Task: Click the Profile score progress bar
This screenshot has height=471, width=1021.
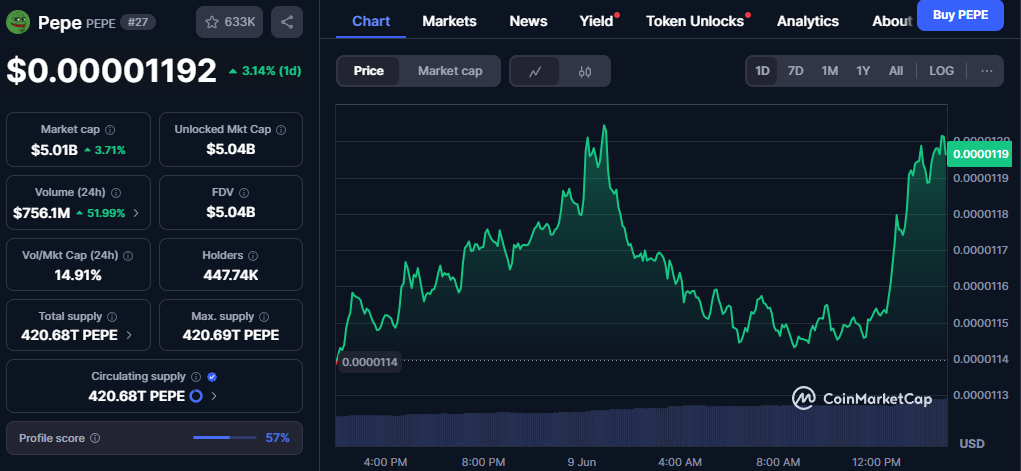Action: click(225, 438)
